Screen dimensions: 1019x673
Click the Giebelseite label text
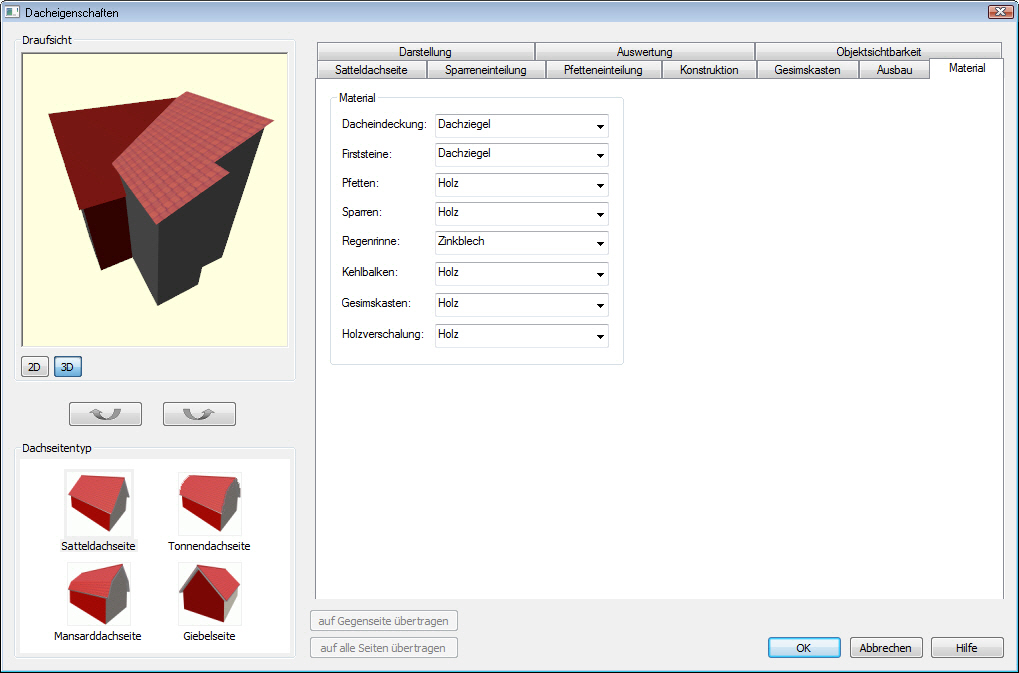(x=209, y=636)
